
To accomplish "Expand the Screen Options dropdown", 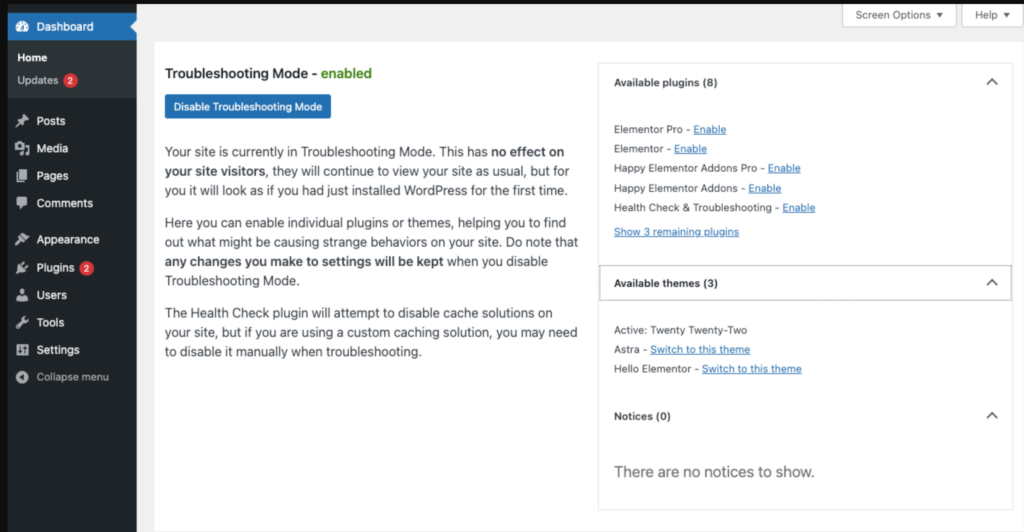I will pos(899,15).
